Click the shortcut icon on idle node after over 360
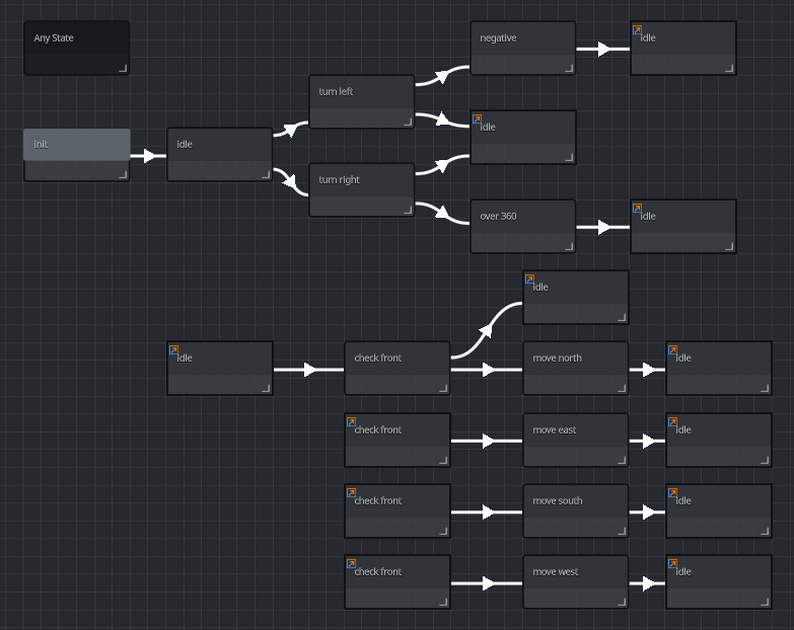The image size is (794, 630). click(x=637, y=209)
